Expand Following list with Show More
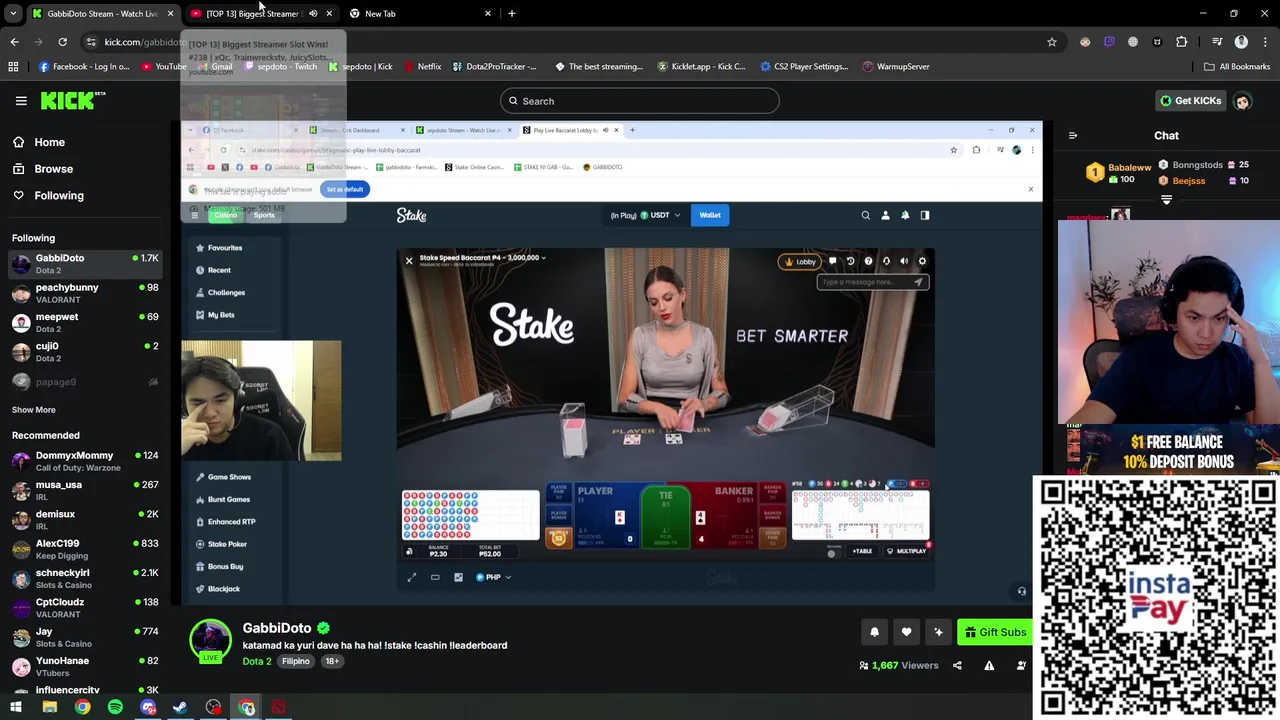Screen dimensions: 1280x720 coord(33,410)
